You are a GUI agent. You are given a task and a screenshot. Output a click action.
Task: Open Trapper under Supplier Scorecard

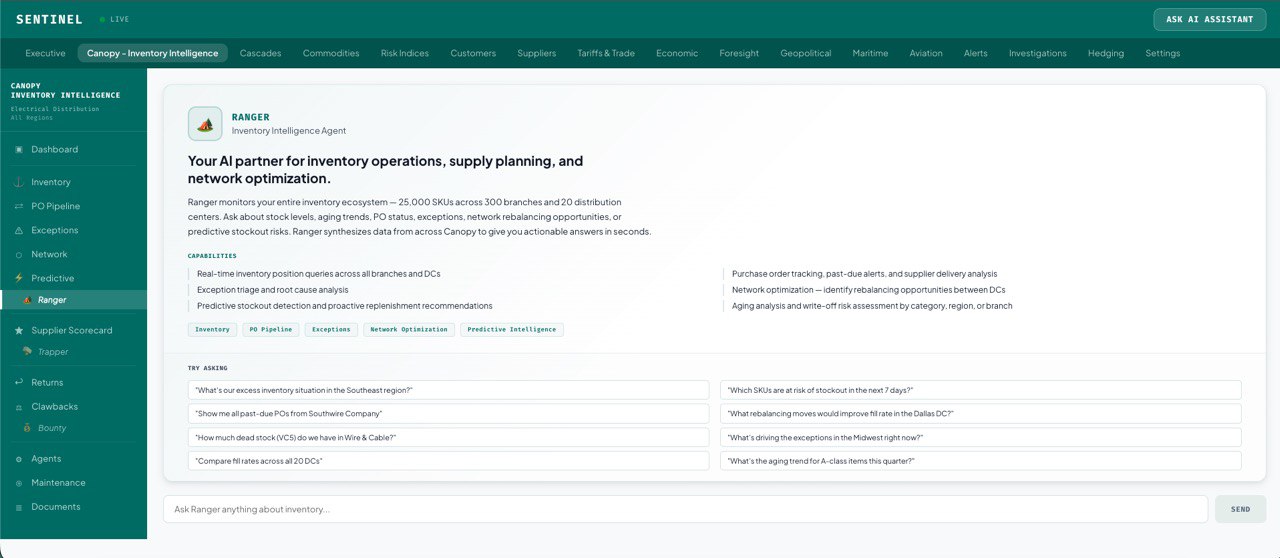click(53, 352)
